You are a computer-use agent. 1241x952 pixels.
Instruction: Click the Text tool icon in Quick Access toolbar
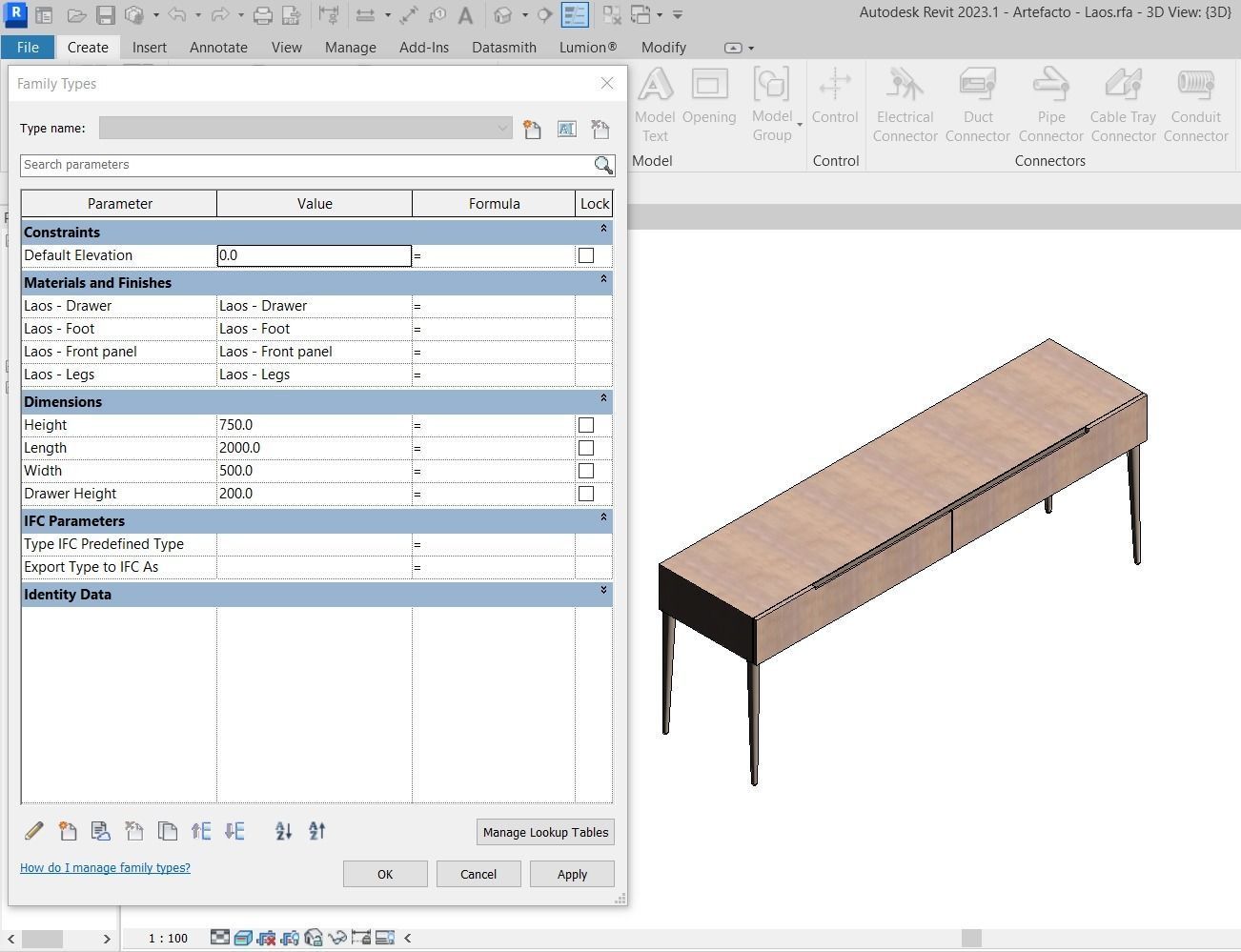point(465,15)
